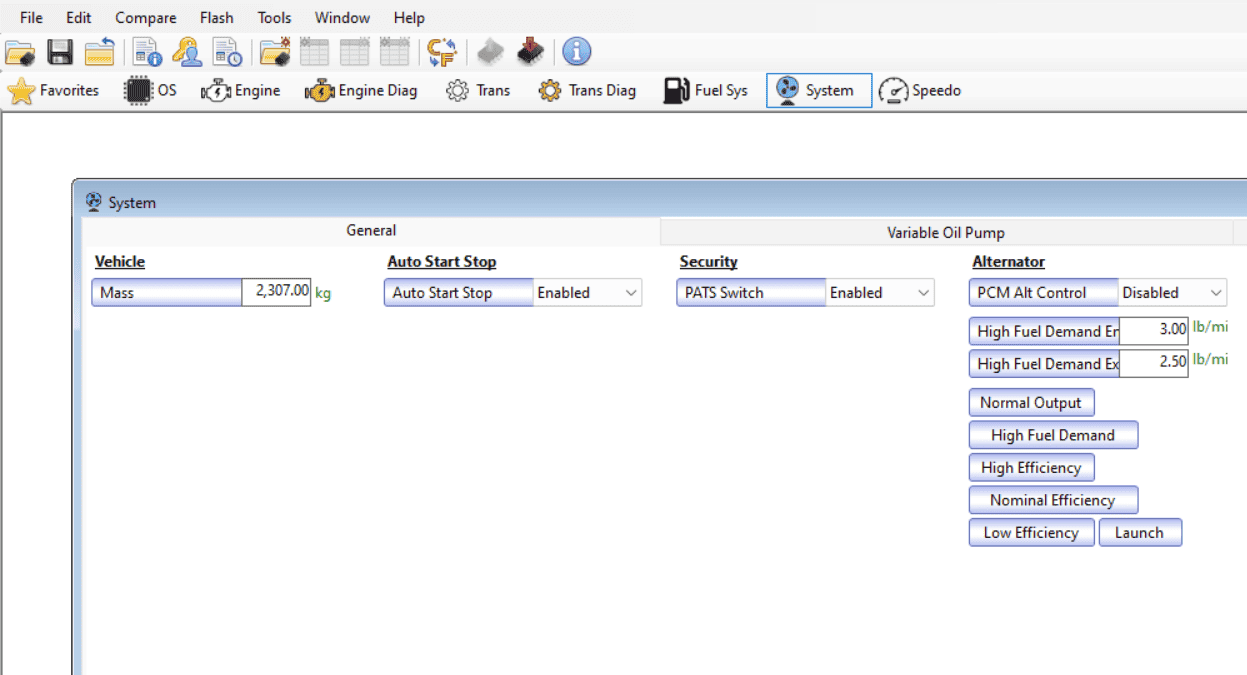Open the document with clock icon
The height and width of the screenshot is (675, 1247).
[227, 52]
